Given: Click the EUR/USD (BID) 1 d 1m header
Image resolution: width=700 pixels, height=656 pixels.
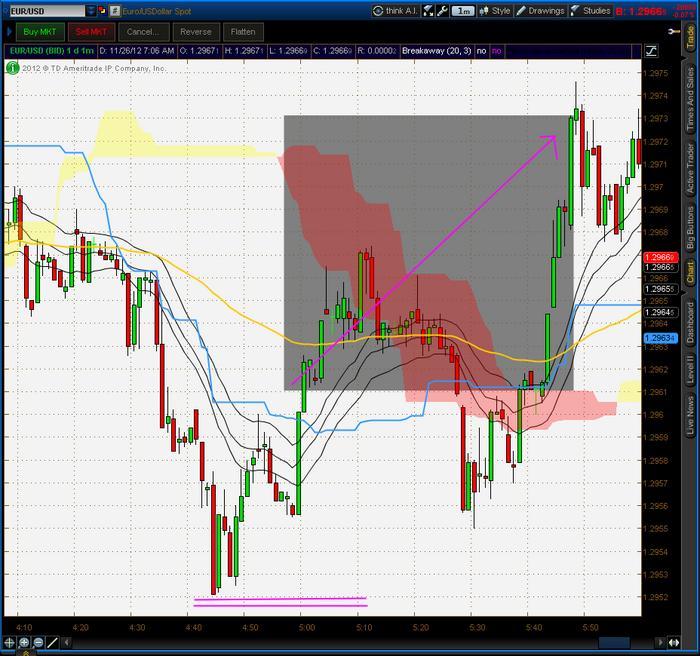Looking at the screenshot, I should click(x=51, y=51).
